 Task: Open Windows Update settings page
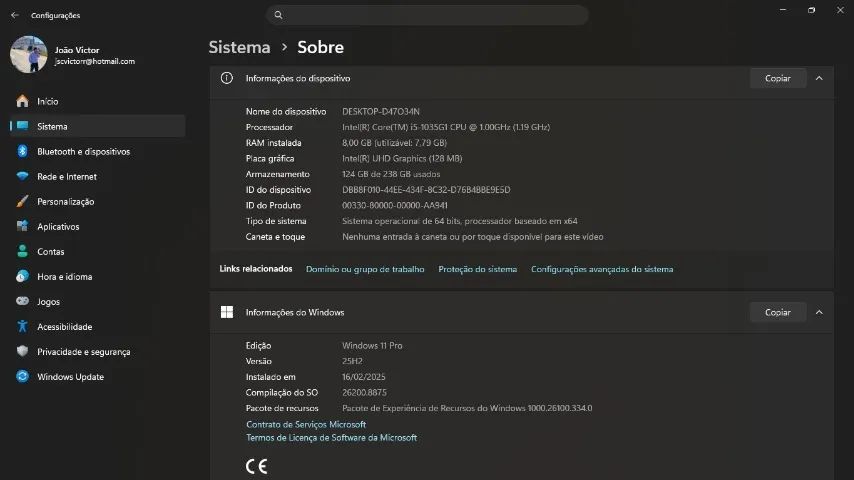click(97, 376)
